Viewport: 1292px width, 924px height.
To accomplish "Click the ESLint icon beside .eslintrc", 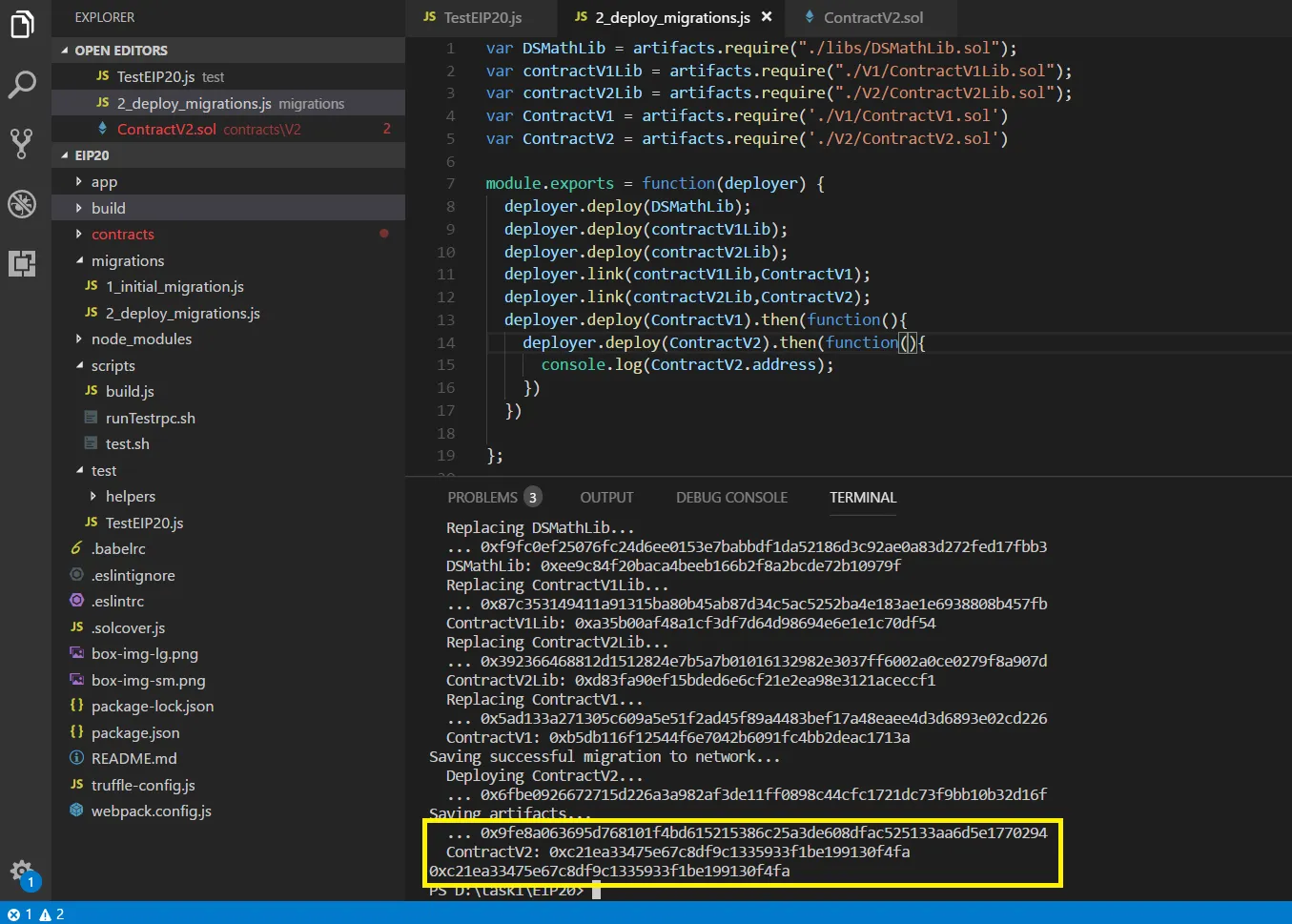I will click(76, 601).
